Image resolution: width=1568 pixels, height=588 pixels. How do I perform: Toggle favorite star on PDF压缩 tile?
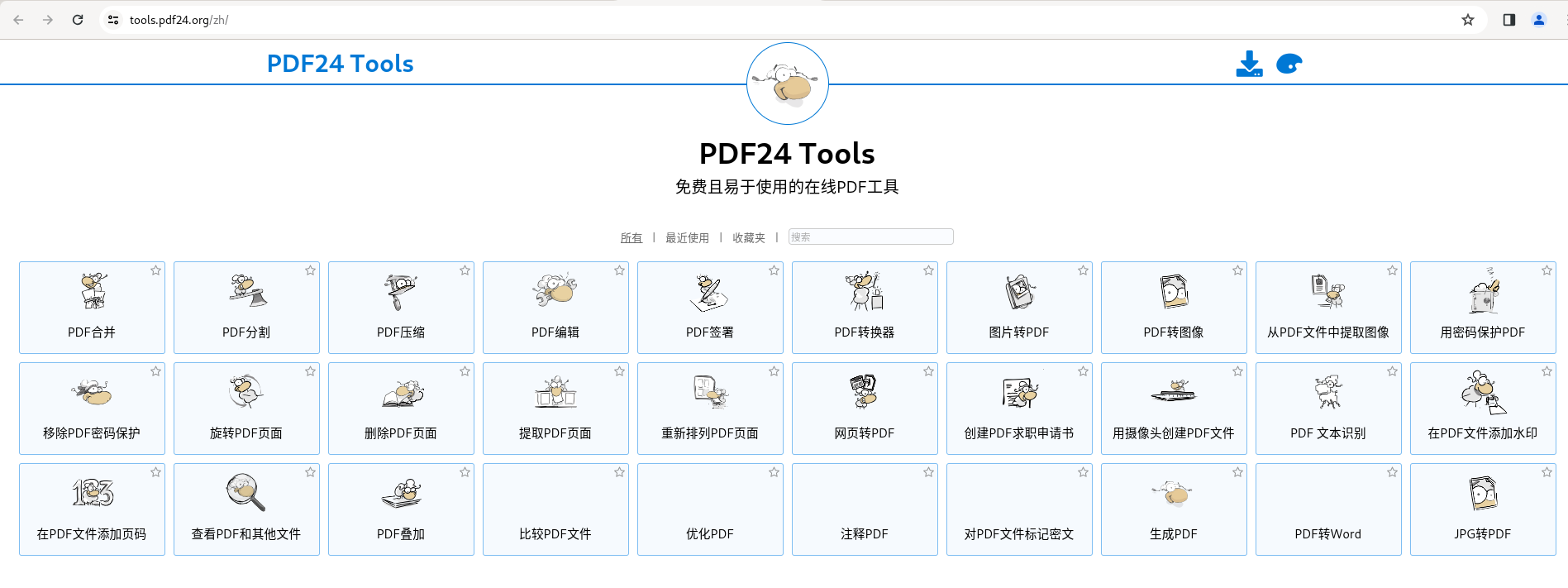(465, 270)
